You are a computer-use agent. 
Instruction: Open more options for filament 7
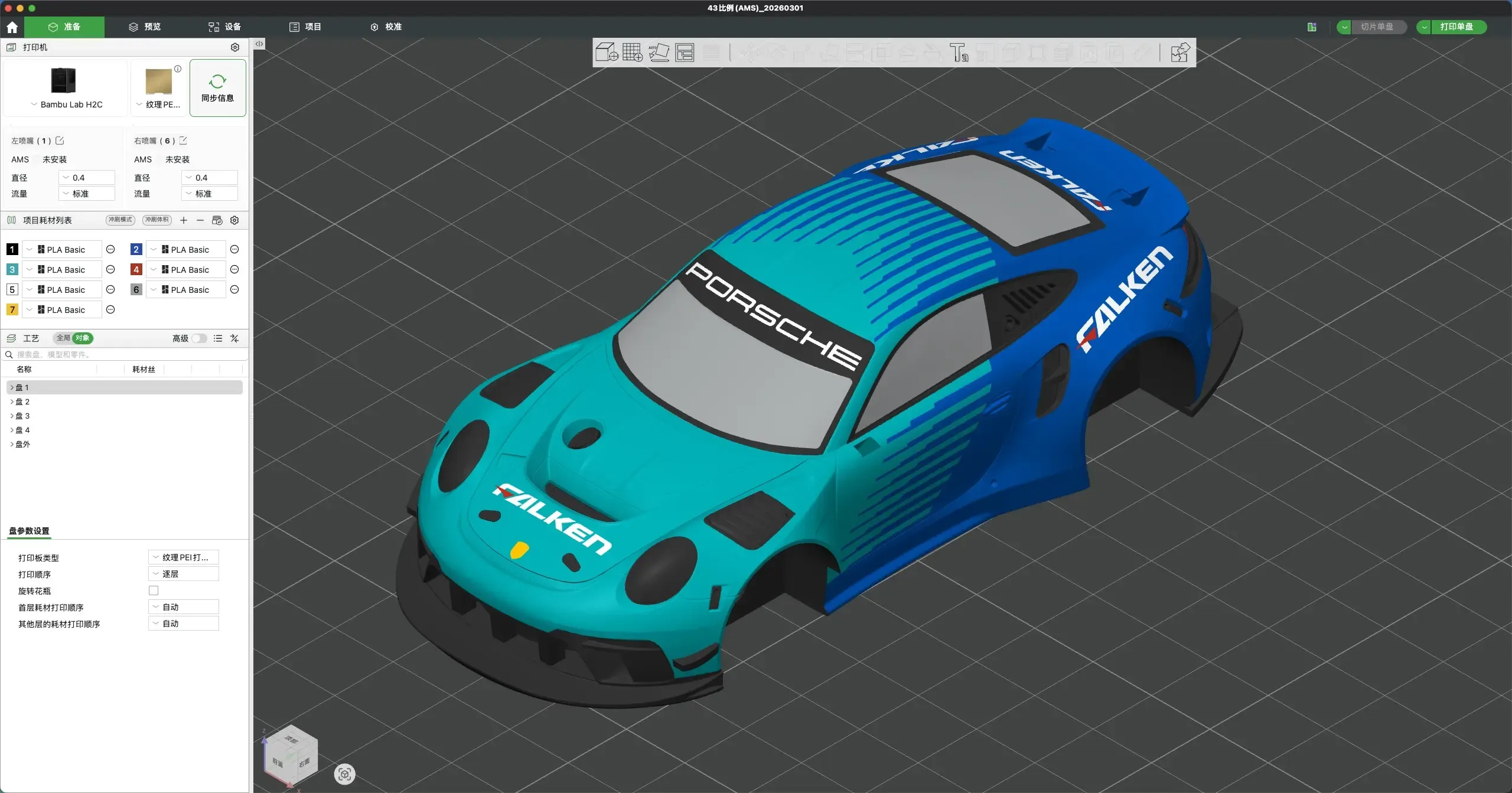pos(110,310)
